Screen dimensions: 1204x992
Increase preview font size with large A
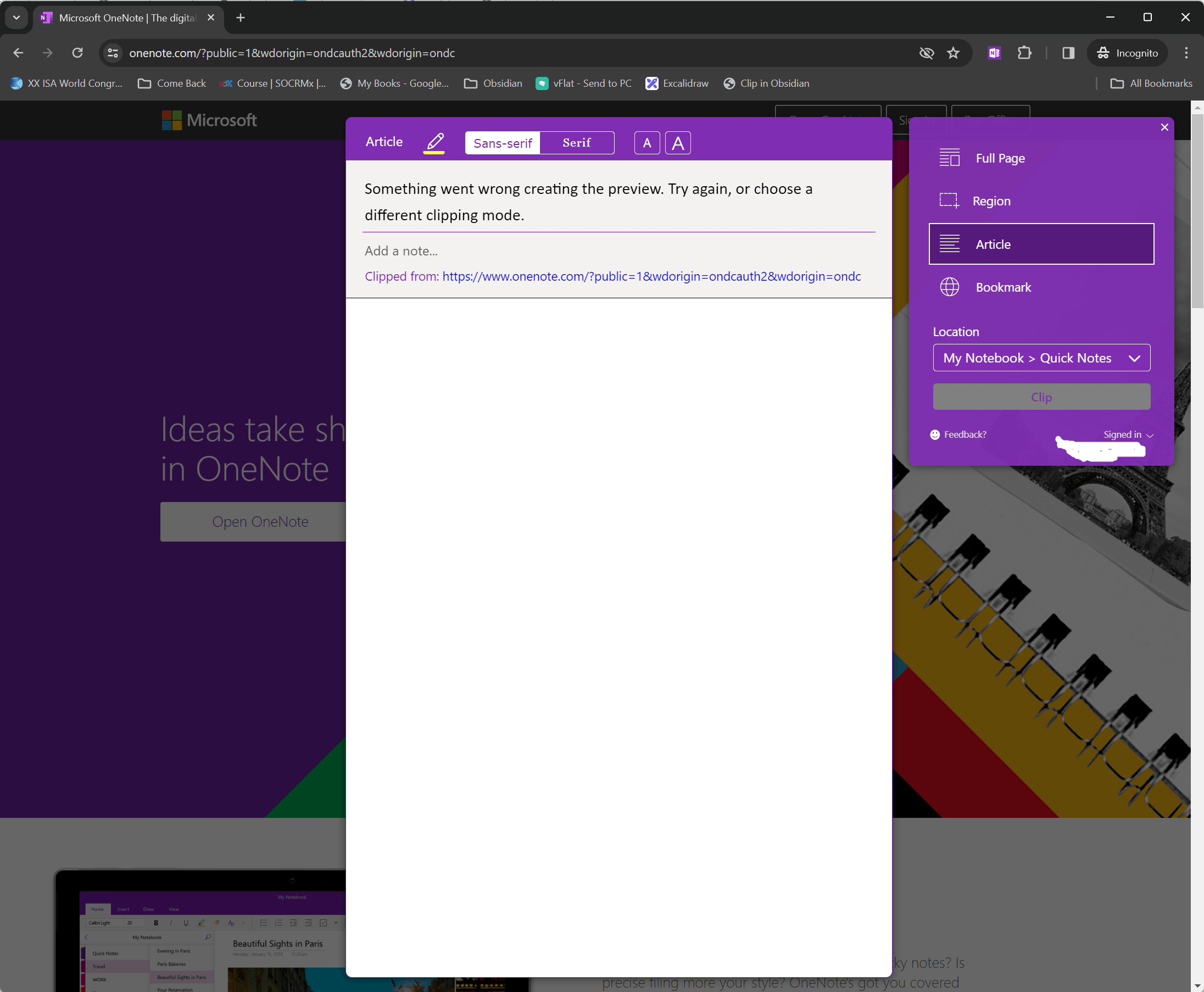tap(678, 143)
